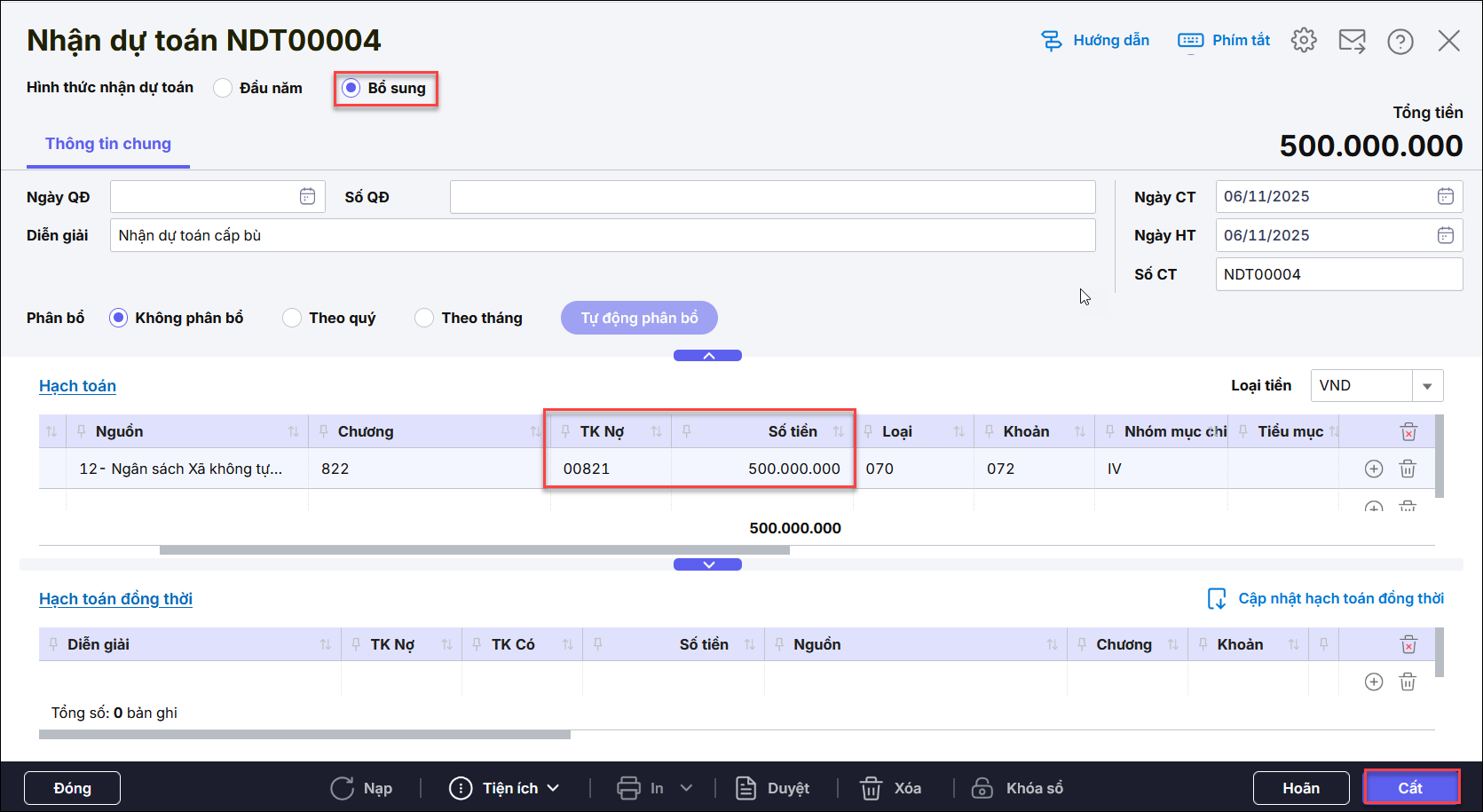
Task: Click the mail feedback icon
Action: click(1352, 41)
